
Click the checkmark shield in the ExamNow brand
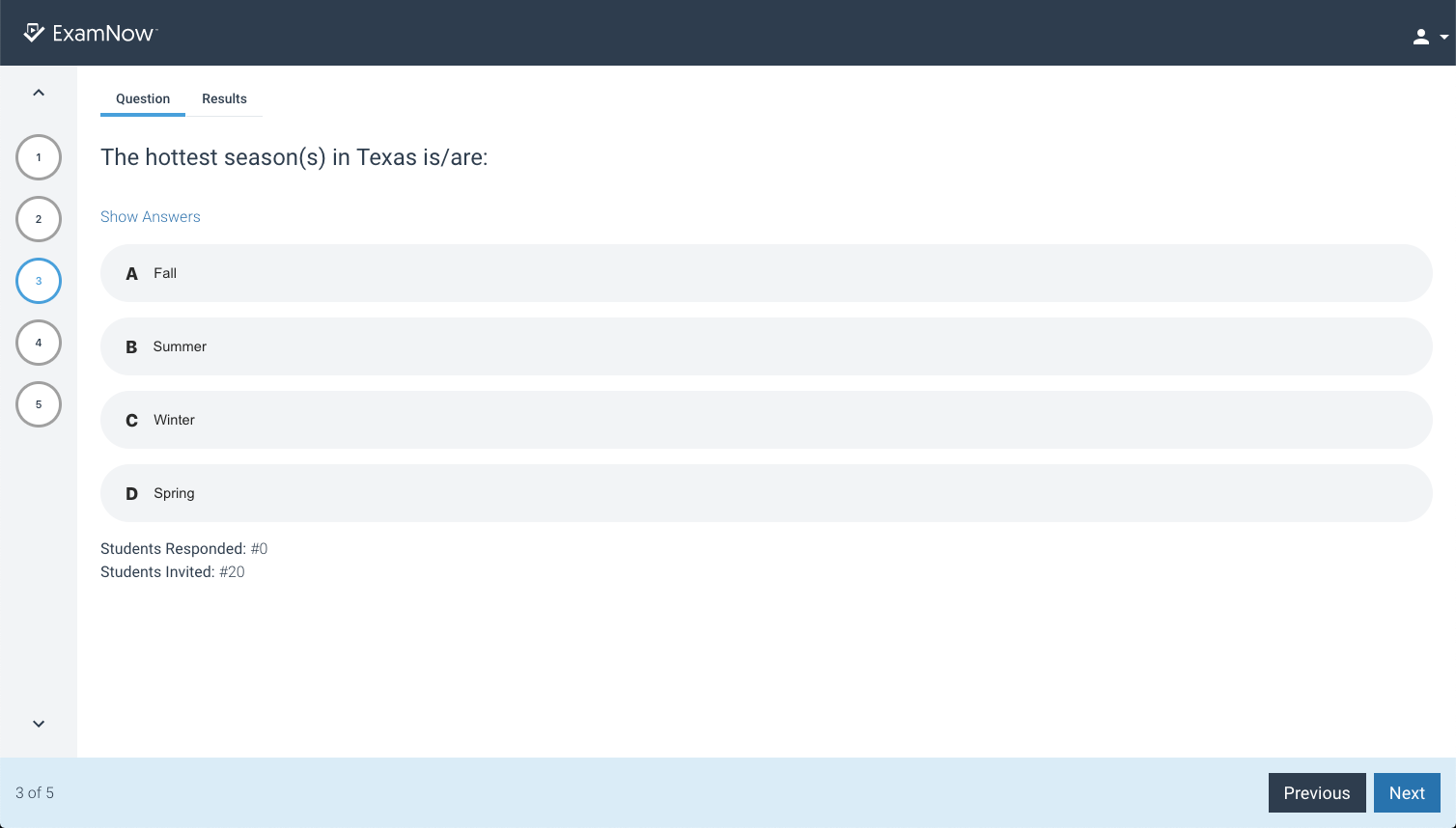36,32
